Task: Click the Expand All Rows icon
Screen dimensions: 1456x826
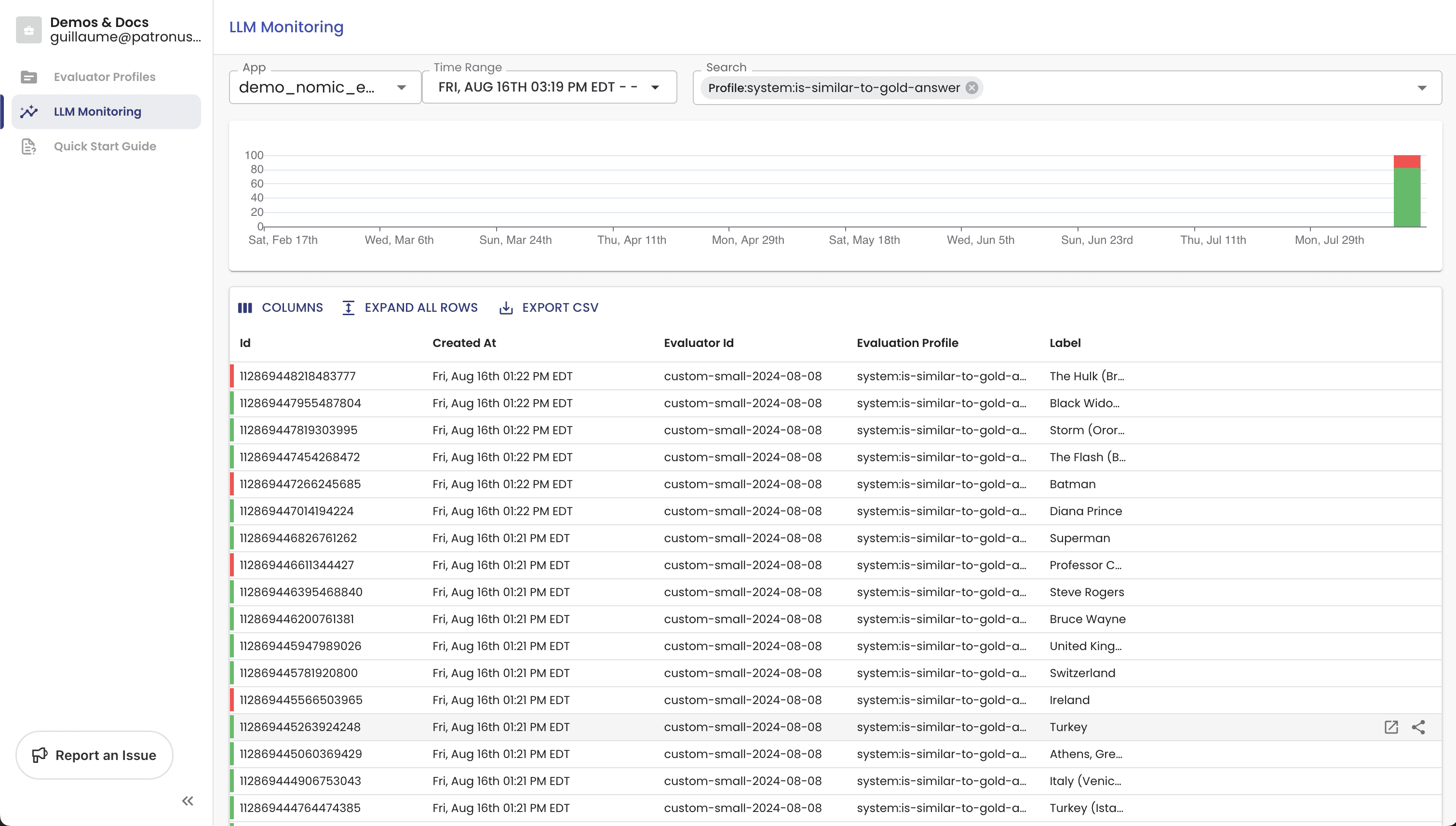Action: (x=349, y=307)
